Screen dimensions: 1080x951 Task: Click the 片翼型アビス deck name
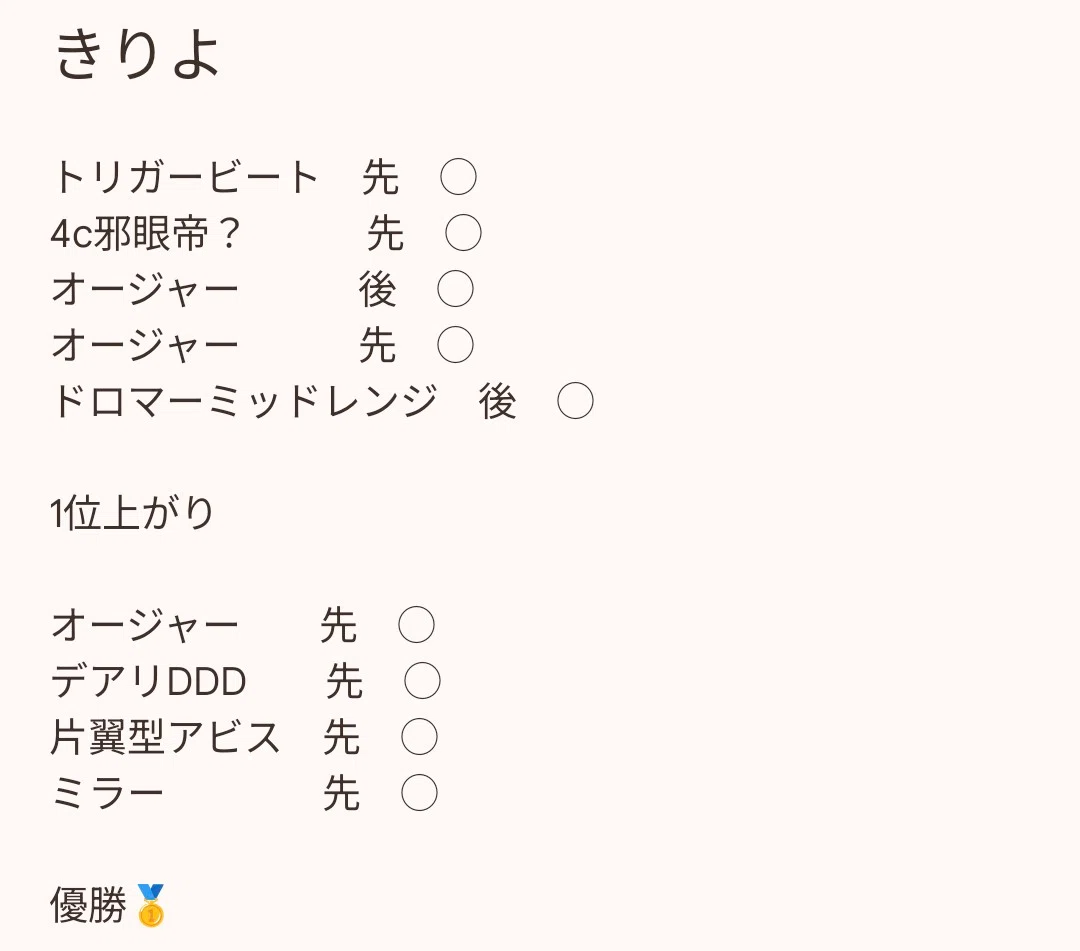165,737
